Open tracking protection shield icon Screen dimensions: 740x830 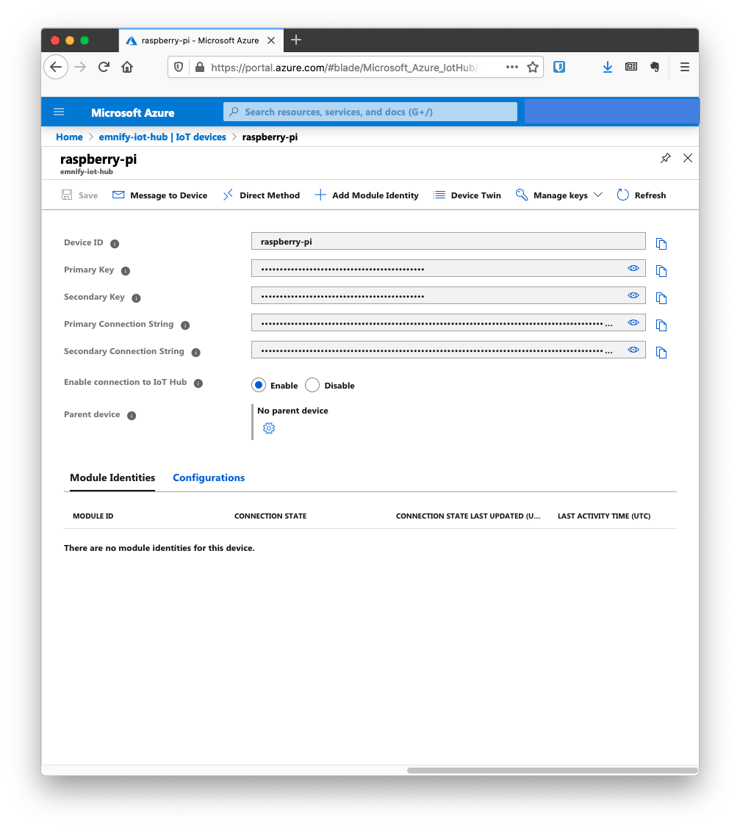(178, 67)
